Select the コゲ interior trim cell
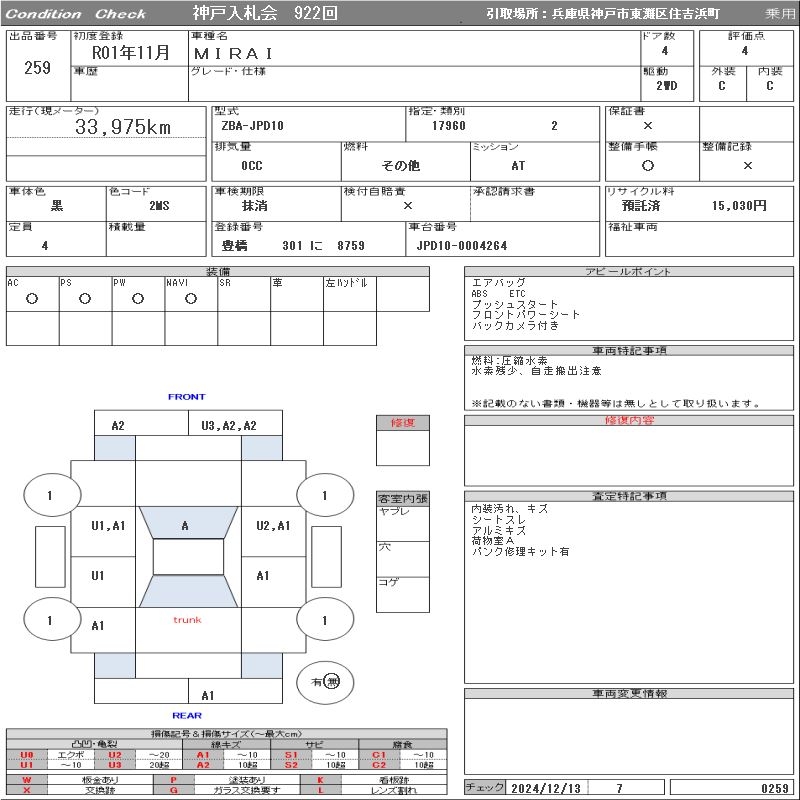 (x=403, y=594)
